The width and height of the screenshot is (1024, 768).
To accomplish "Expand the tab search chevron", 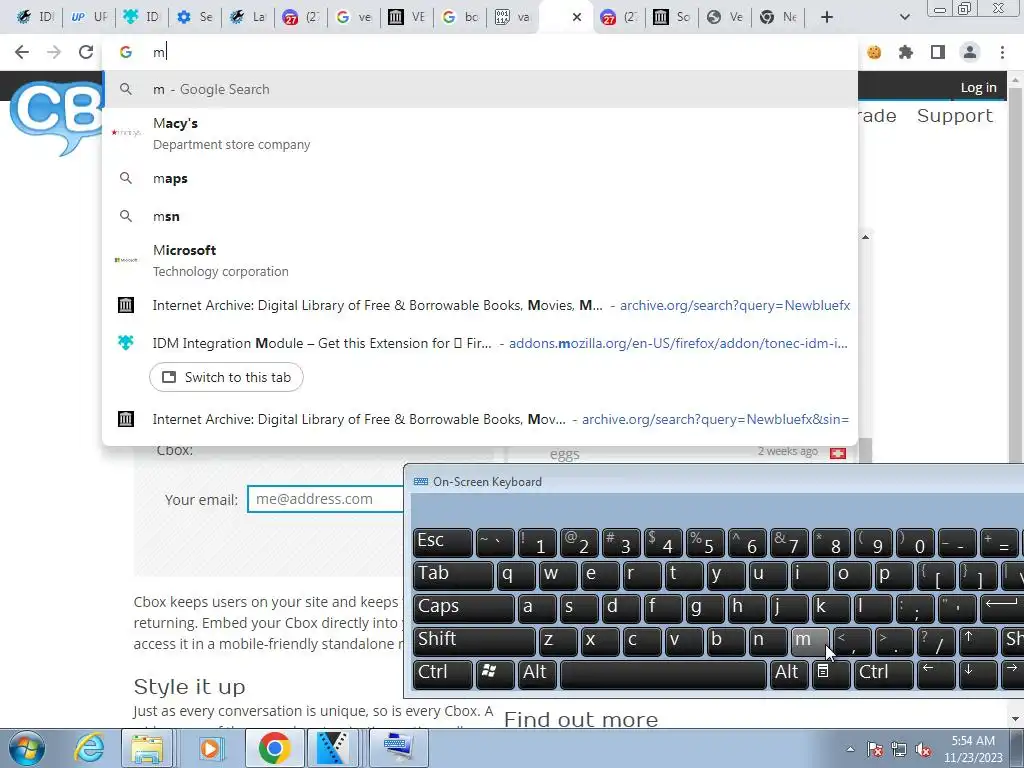I will pyautogui.click(x=904, y=17).
